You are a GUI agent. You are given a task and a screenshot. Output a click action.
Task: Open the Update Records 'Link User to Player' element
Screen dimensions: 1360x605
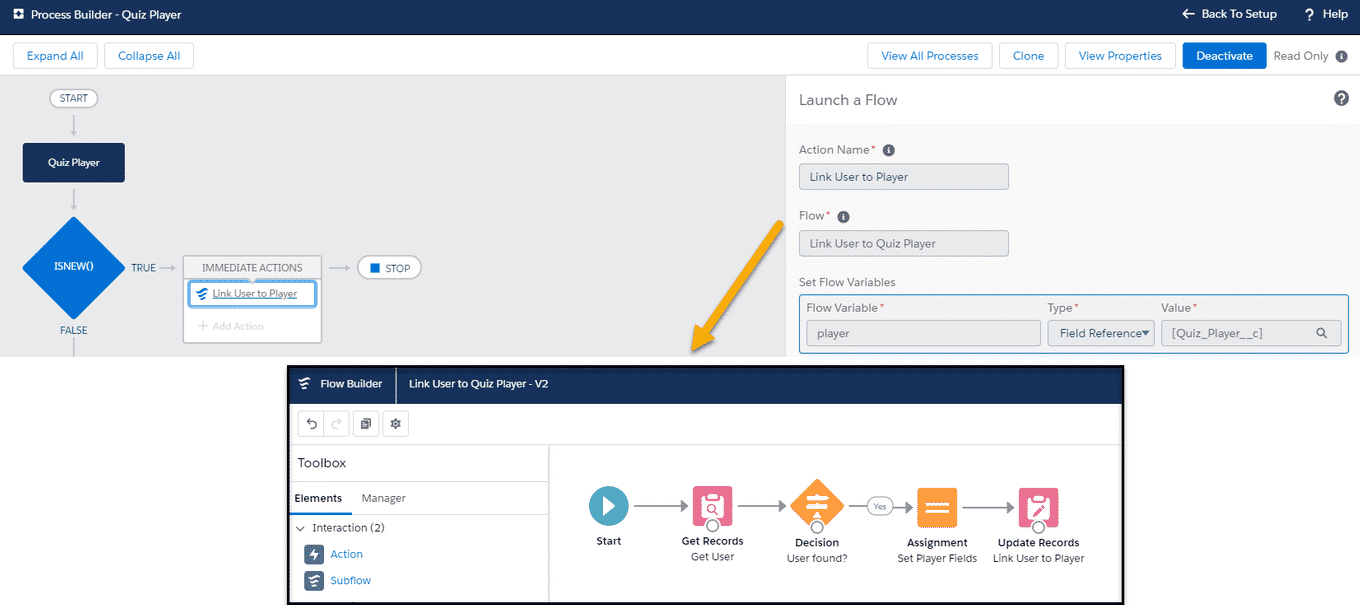[x=1038, y=506]
